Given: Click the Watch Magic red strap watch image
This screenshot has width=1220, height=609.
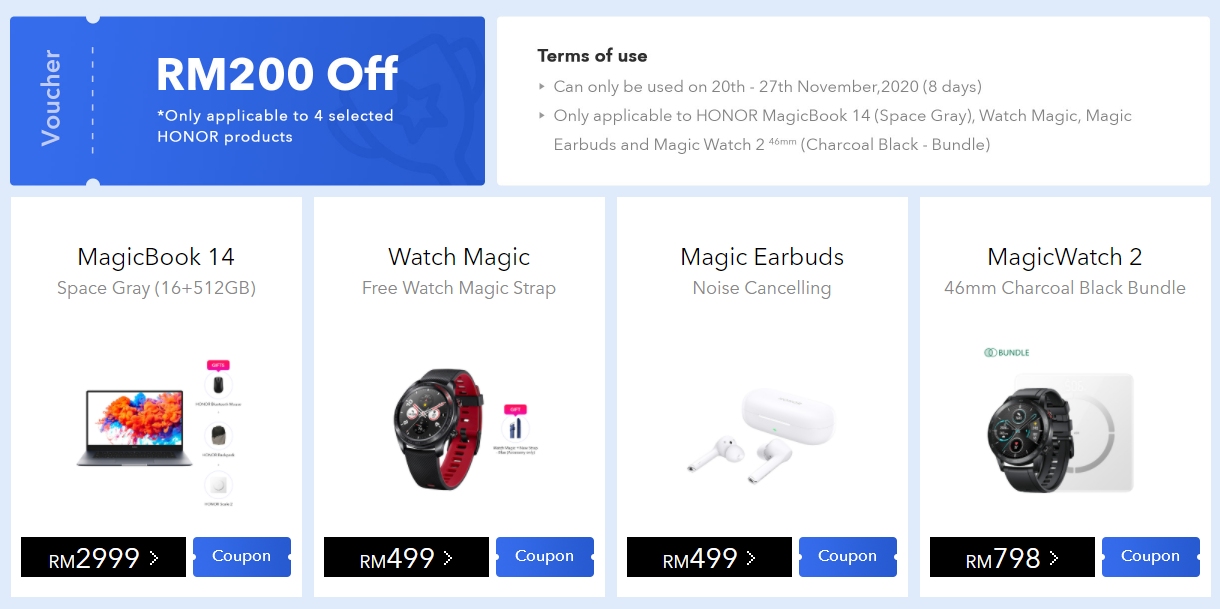Looking at the screenshot, I should click(440, 430).
